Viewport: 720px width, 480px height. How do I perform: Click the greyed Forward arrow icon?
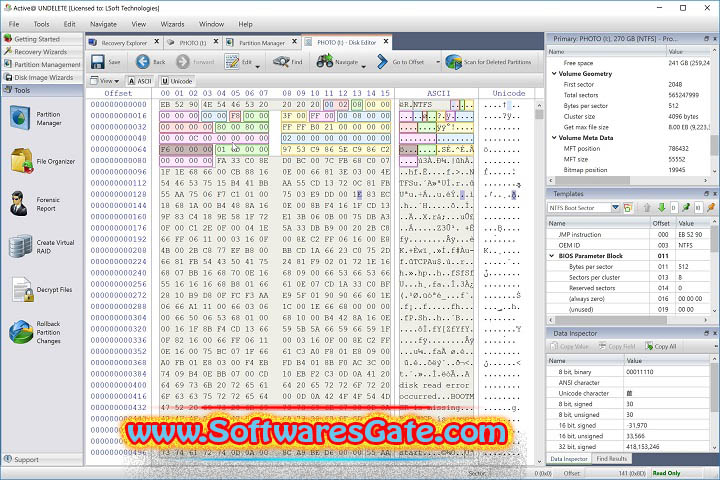pos(183,62)
